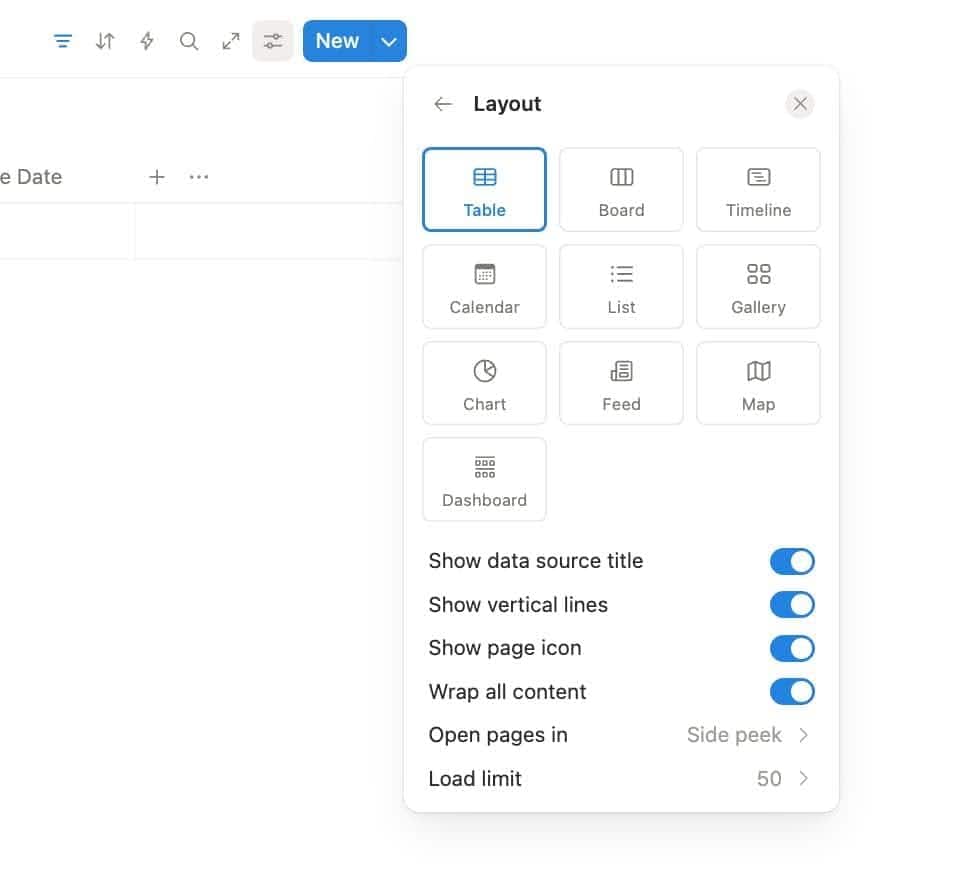
Task: Open the column options menu via ellipsis
Action: click(198, 177)
